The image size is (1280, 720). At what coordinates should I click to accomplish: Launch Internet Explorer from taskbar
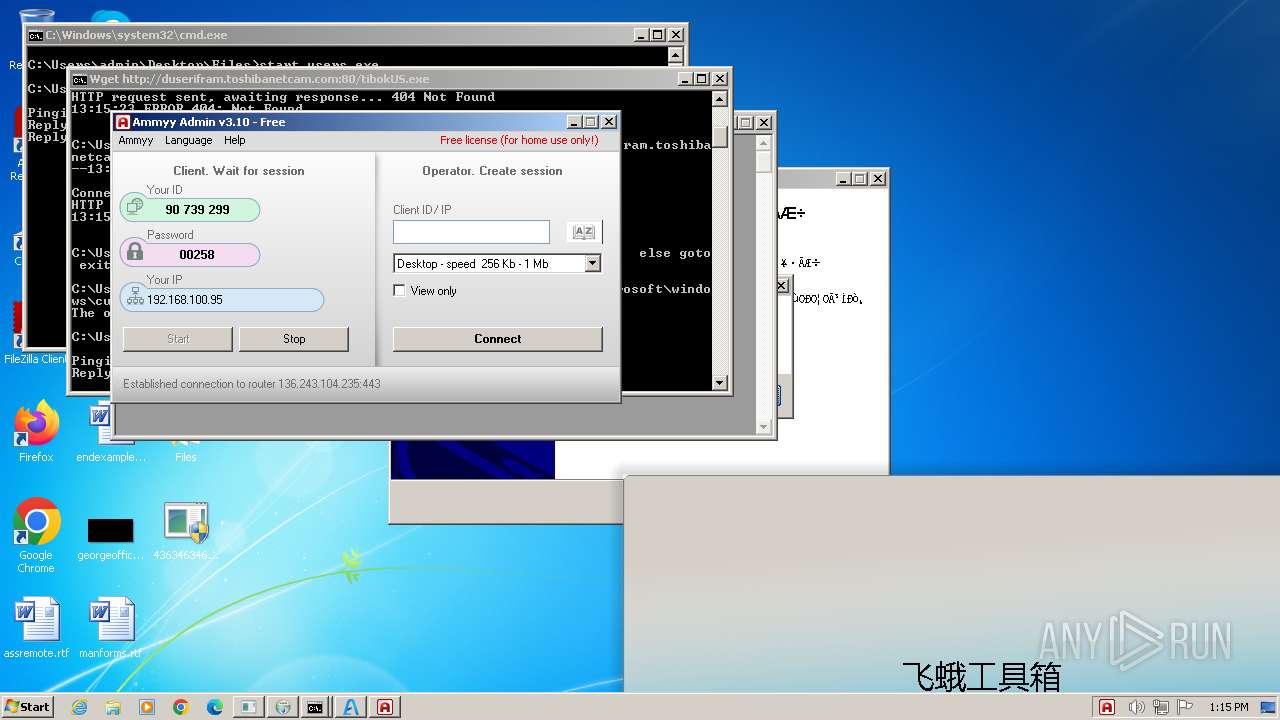[80, 707]
